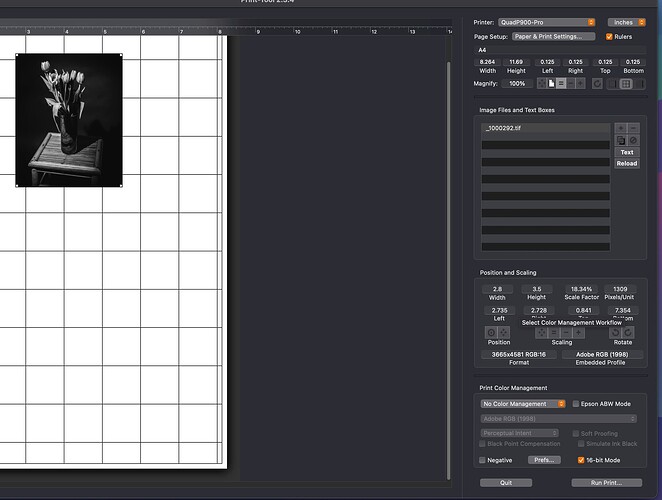Click the paper Width field 8.264
The image size is (662, 500).
tap(487, 62)
